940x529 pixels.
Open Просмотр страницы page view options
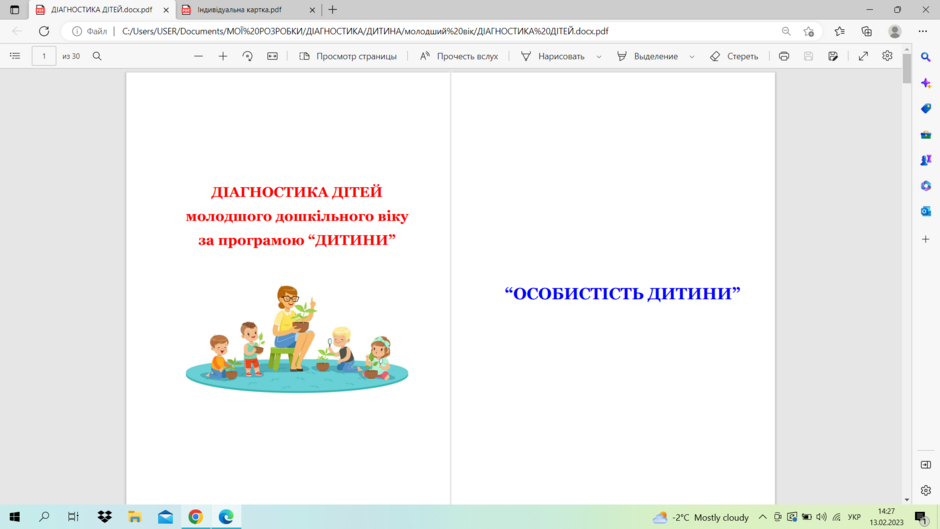348,56
